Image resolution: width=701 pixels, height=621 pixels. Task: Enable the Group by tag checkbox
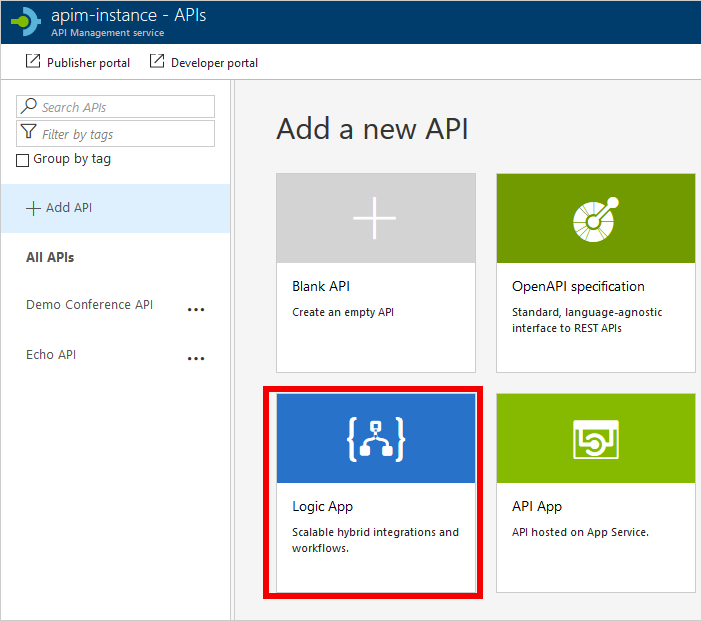click(x=22, y=160)
